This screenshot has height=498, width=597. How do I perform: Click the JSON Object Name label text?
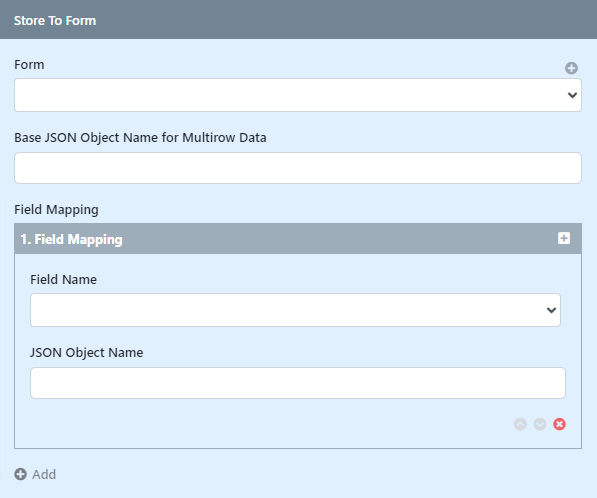point(87,353)
